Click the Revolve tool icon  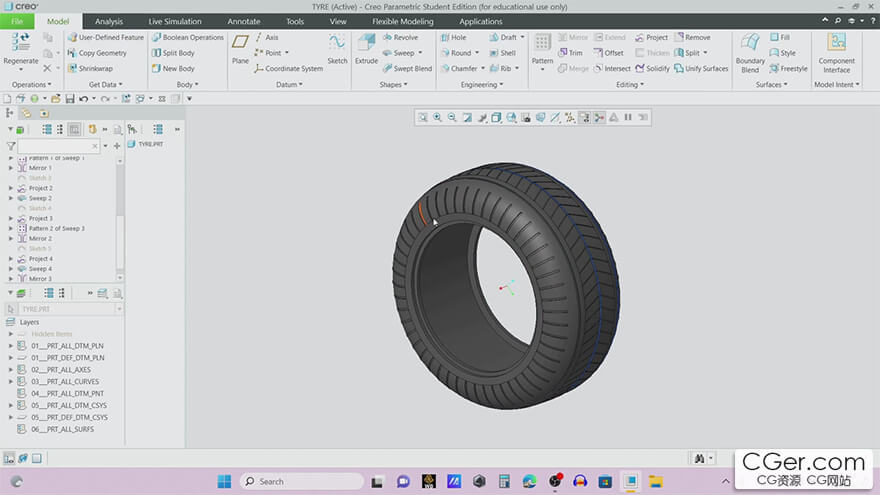(399, 37)
